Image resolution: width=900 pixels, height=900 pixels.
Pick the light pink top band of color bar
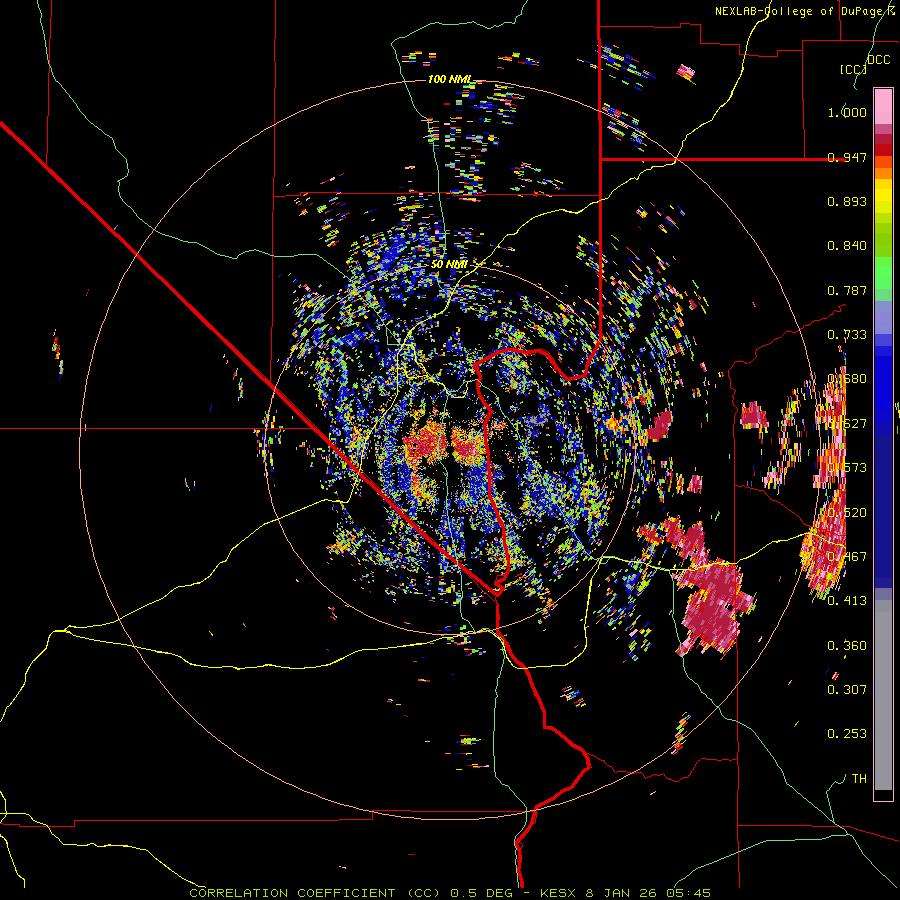pos(883,106)
